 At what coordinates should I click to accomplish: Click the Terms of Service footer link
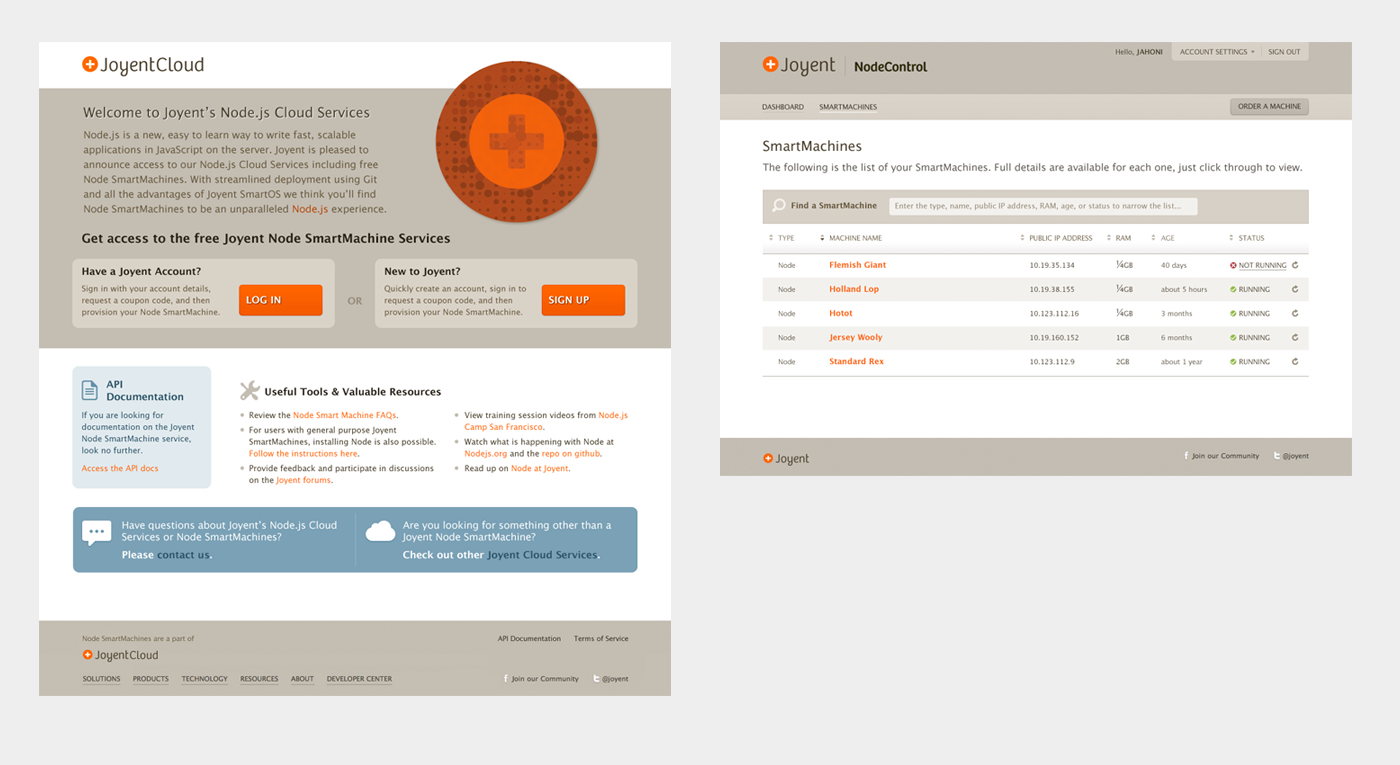(601, 638)
